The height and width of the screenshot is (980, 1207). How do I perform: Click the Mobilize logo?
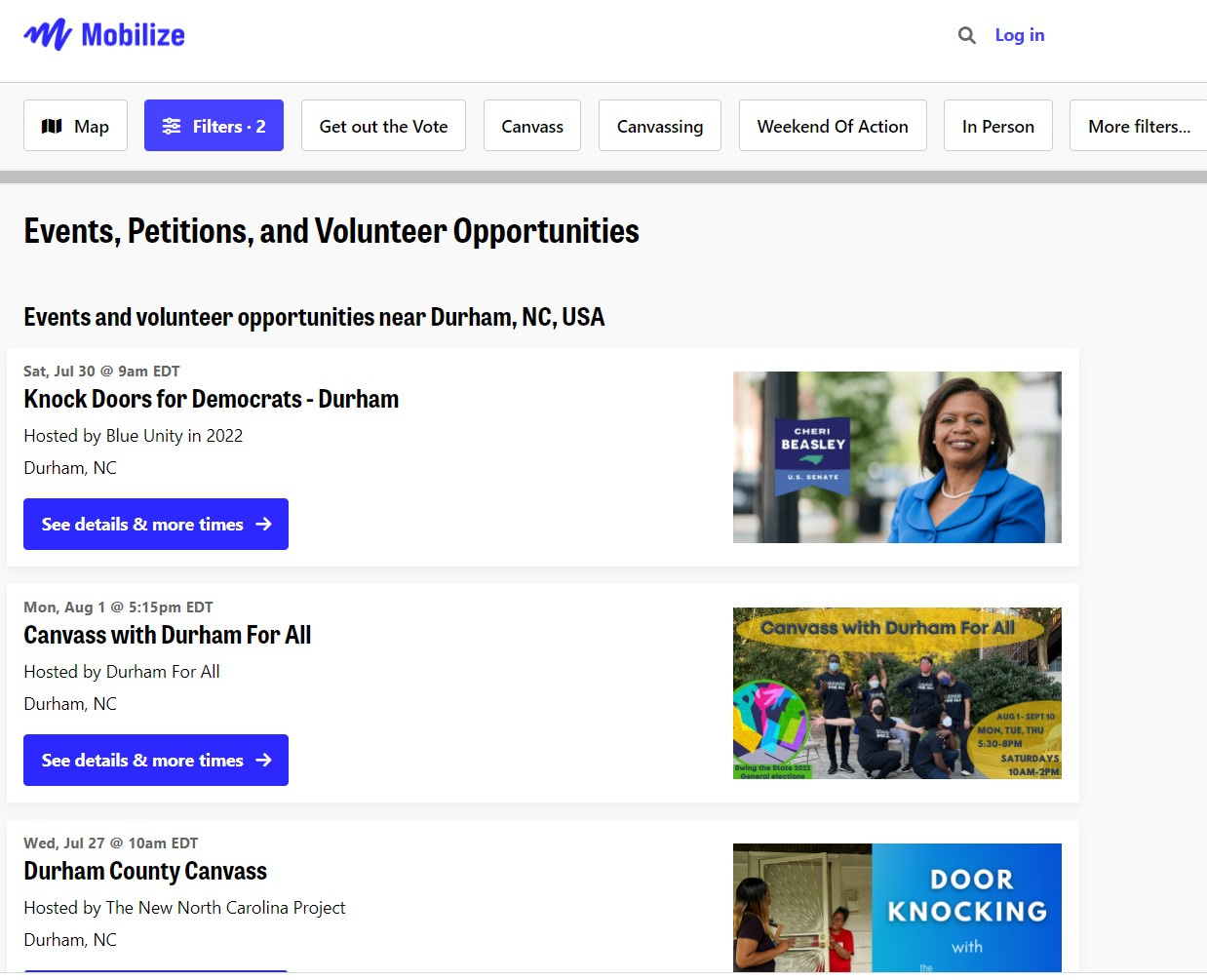click(104, 35)
